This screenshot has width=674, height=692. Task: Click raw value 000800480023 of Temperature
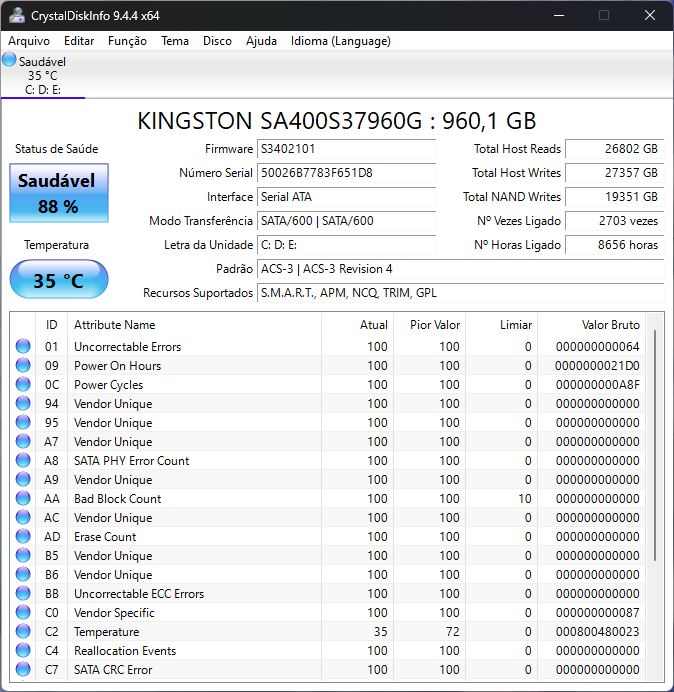point(597,632)
